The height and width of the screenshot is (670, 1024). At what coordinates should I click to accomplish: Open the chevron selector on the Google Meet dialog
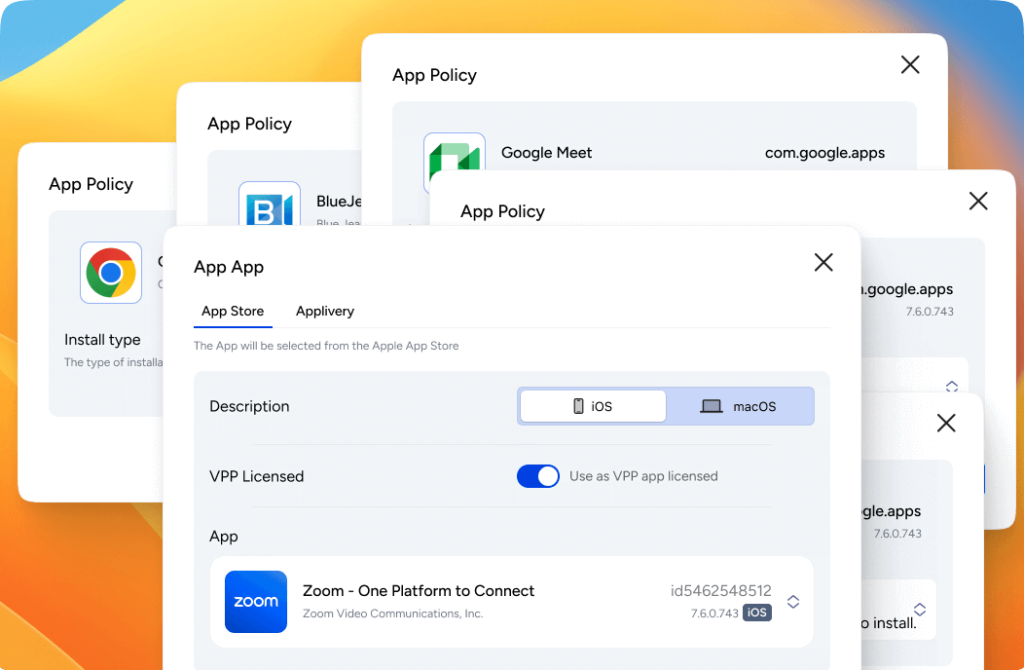point(951,385)
